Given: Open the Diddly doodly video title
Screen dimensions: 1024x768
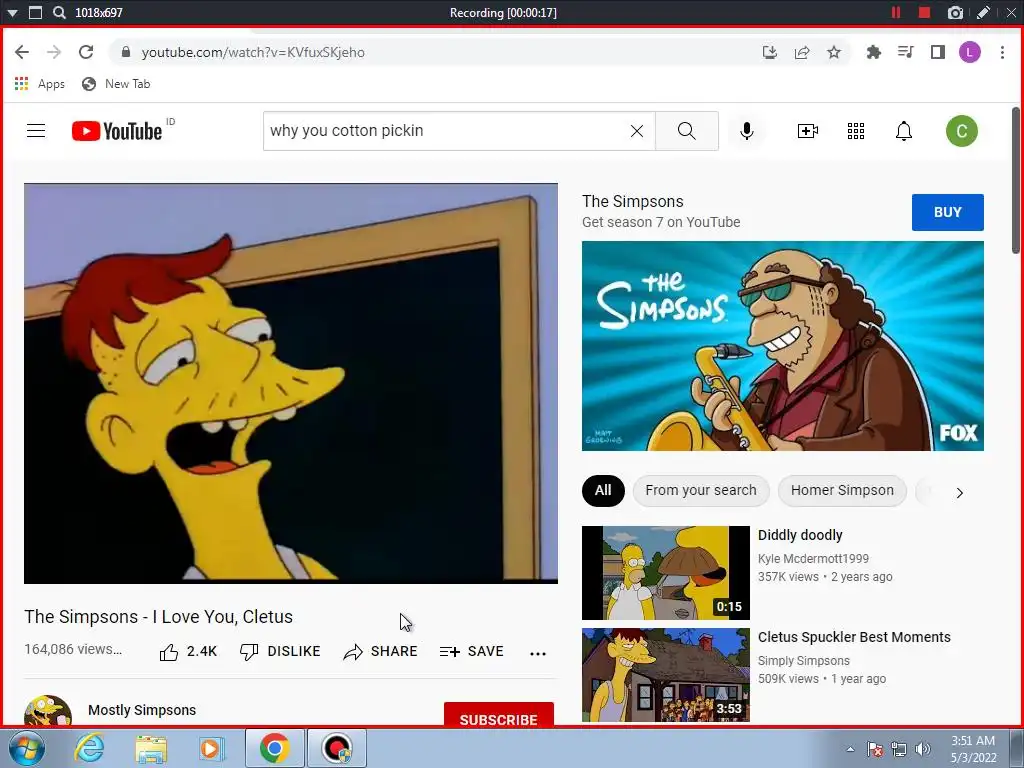Looking at the screenshot, I should pos(799,535).
